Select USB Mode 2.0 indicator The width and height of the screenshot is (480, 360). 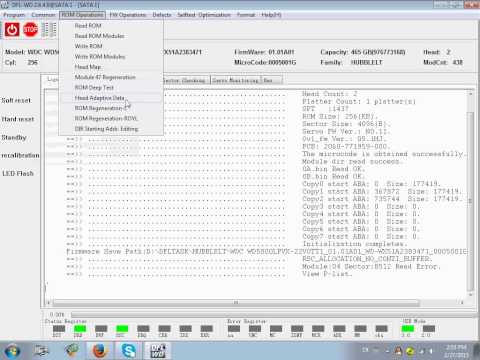click(428, 329)
